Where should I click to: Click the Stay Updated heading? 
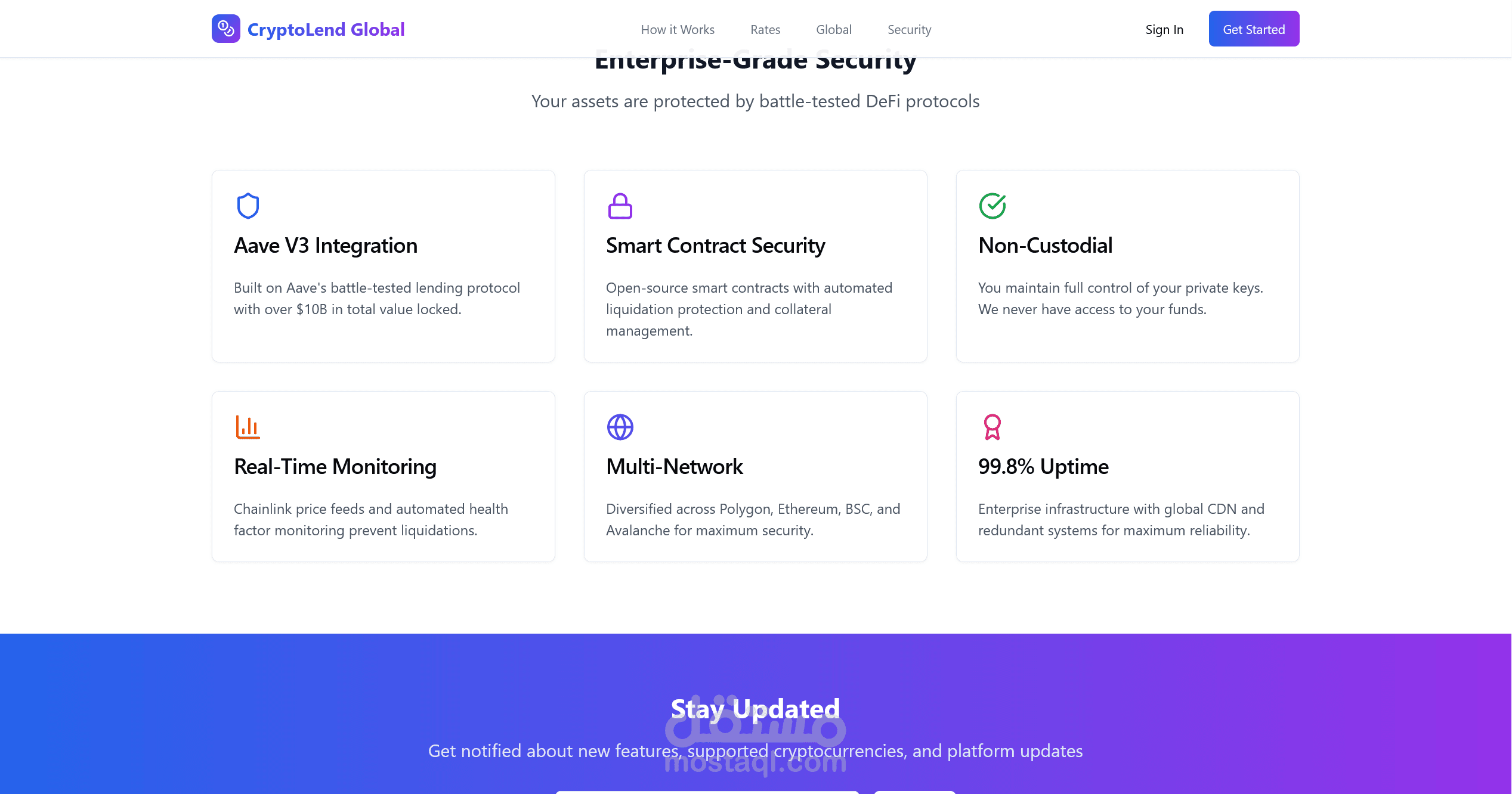755,709
